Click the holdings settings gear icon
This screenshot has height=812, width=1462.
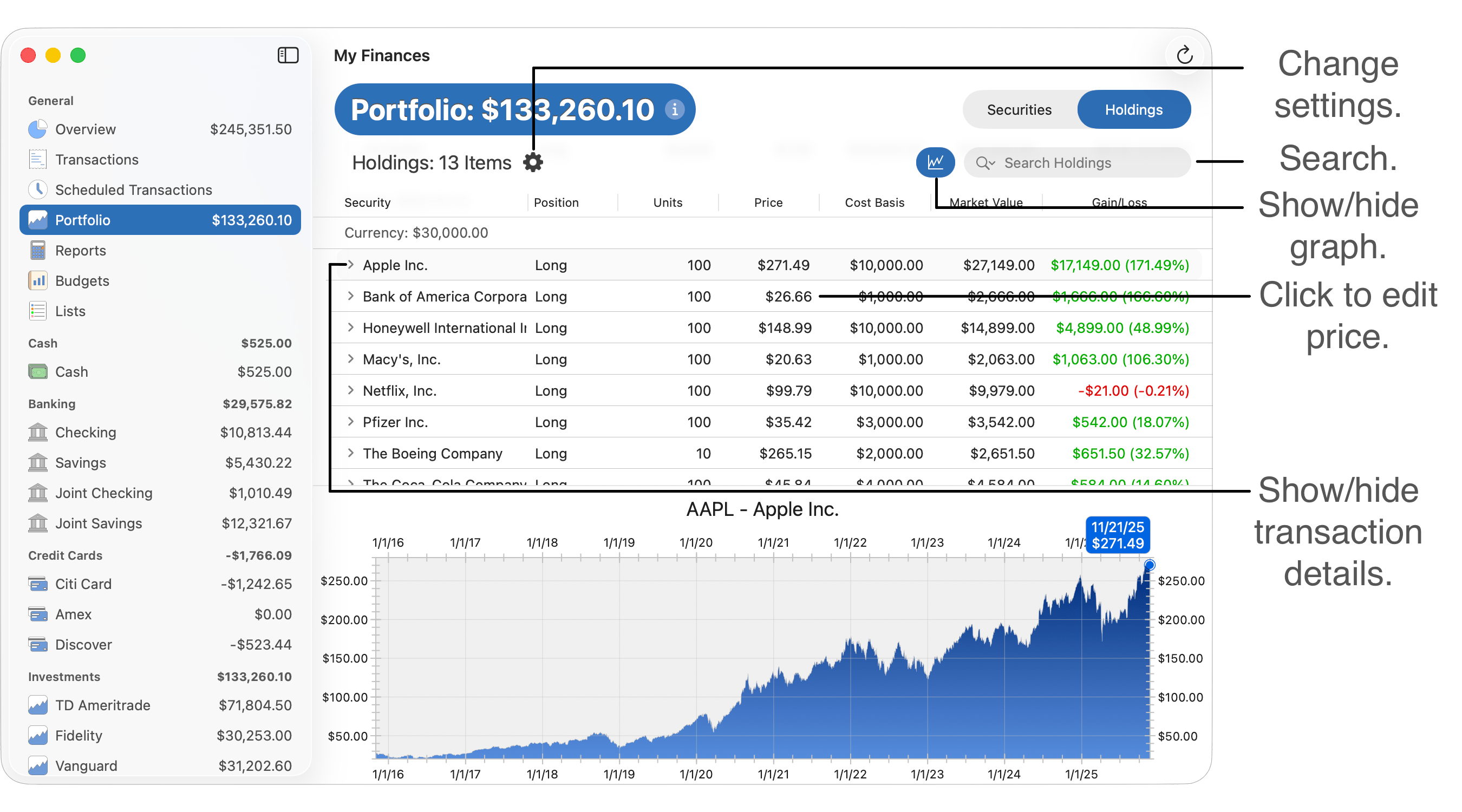(x=533, y=162)
